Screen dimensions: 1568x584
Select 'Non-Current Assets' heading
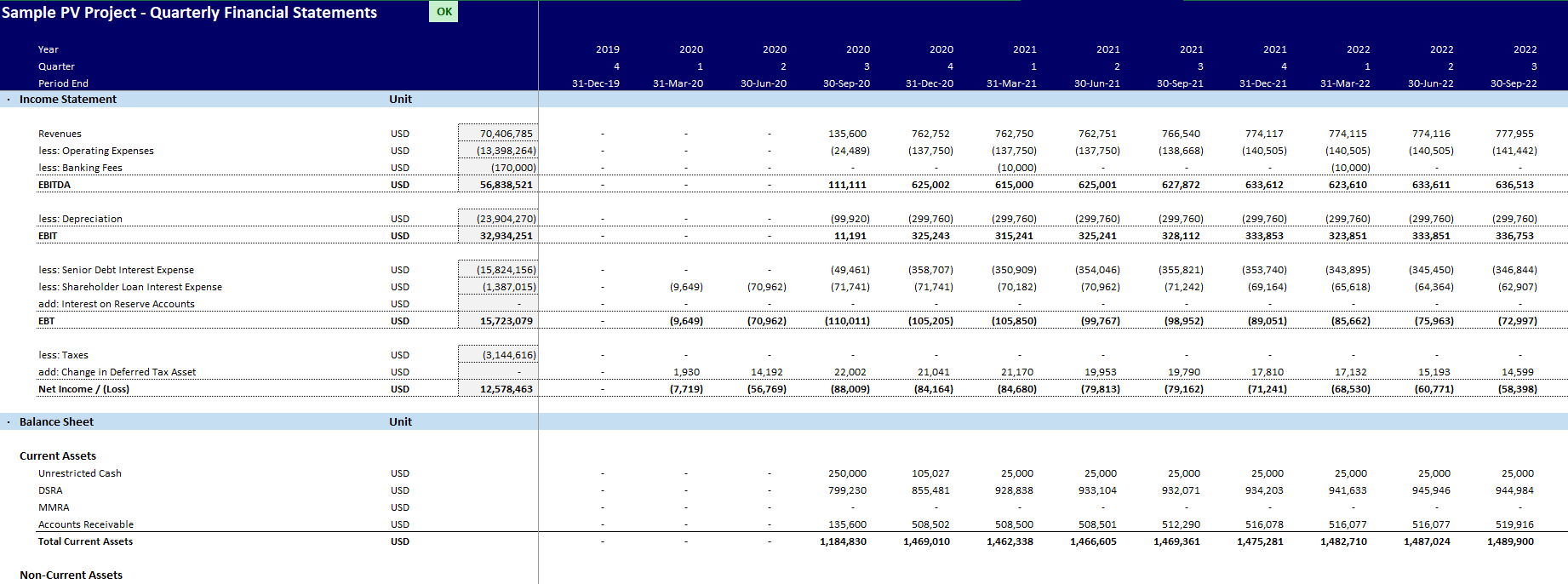click(x=71, y=575)
